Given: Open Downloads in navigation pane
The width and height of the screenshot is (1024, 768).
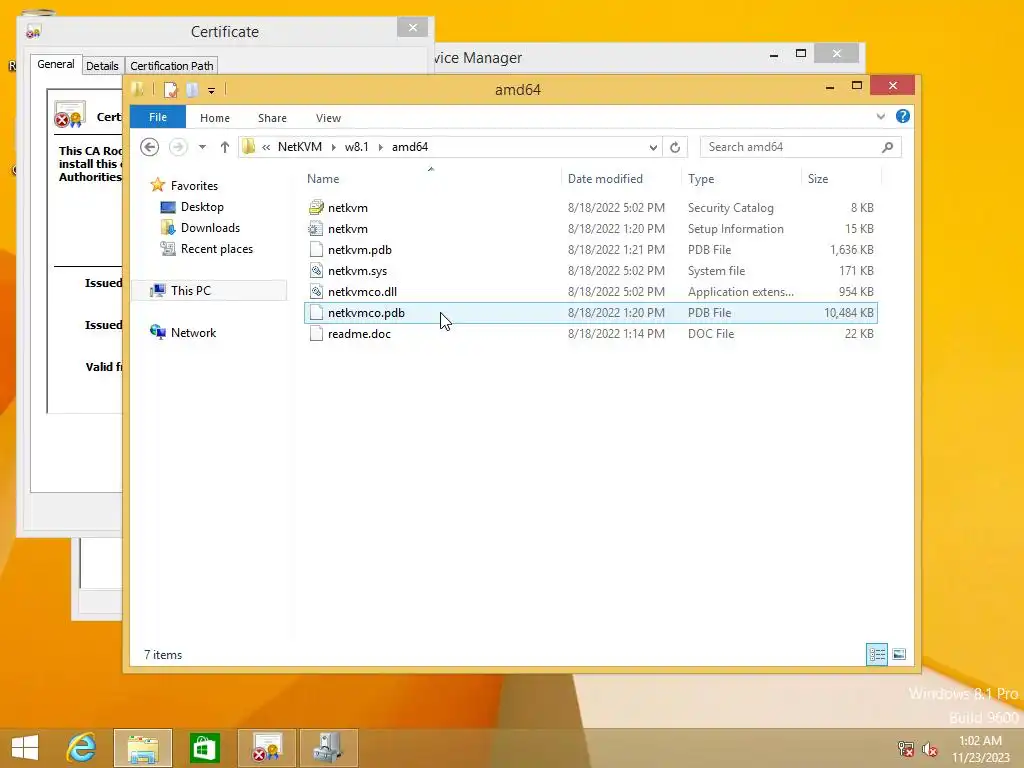Looking at the screenshot, I should pyautogui.click(x=210, y=227).
